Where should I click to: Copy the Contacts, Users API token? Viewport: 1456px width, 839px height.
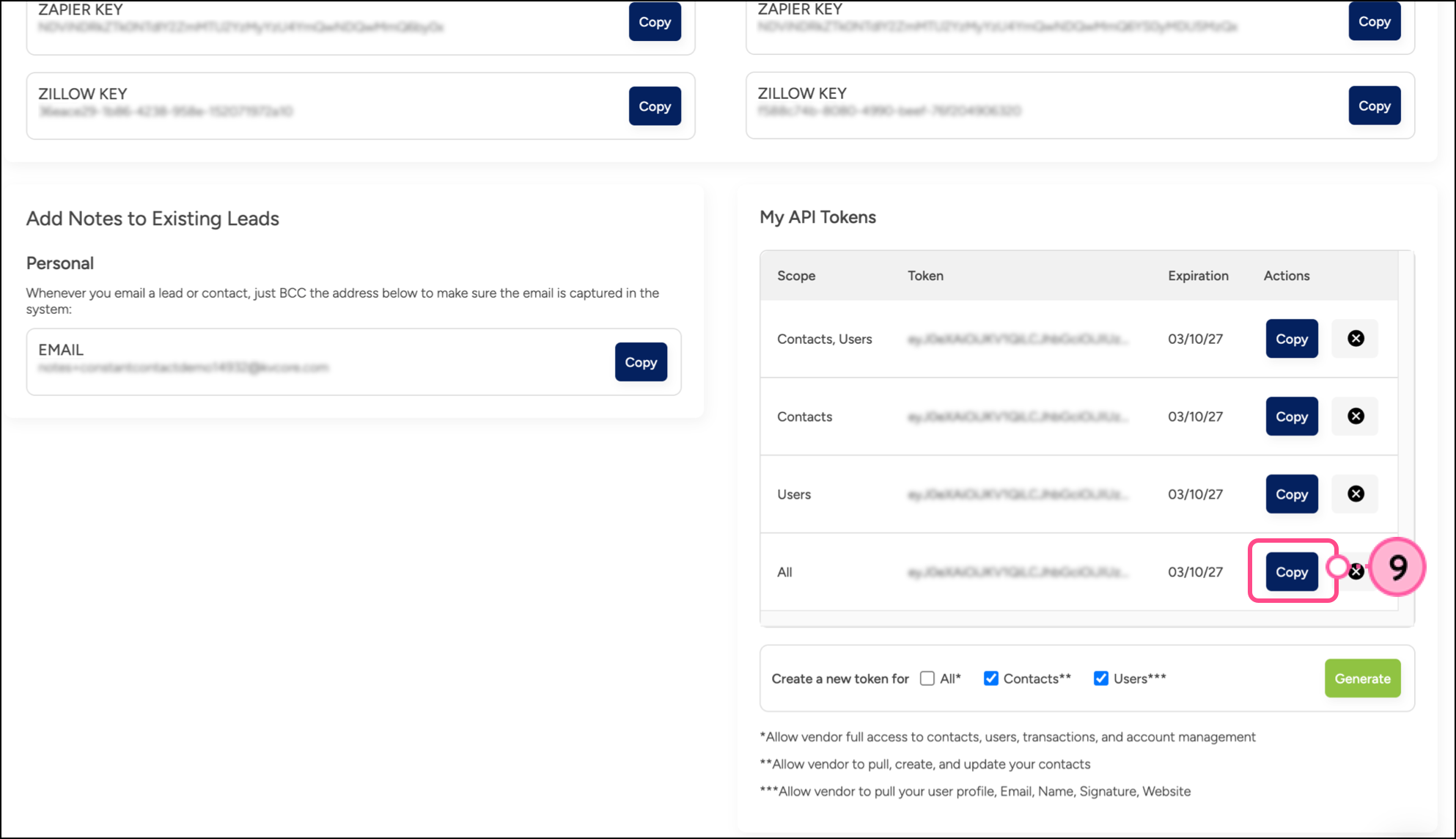click(x=1291, y=339)
